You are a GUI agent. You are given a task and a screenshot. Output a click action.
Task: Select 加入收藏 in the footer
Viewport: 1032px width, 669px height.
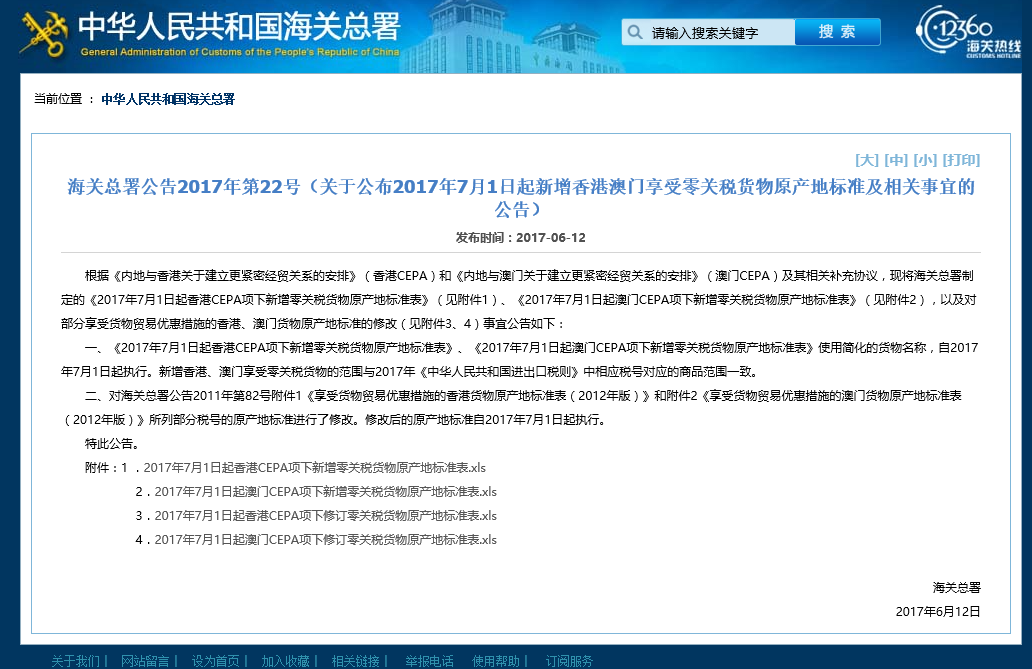pos(285,661)
